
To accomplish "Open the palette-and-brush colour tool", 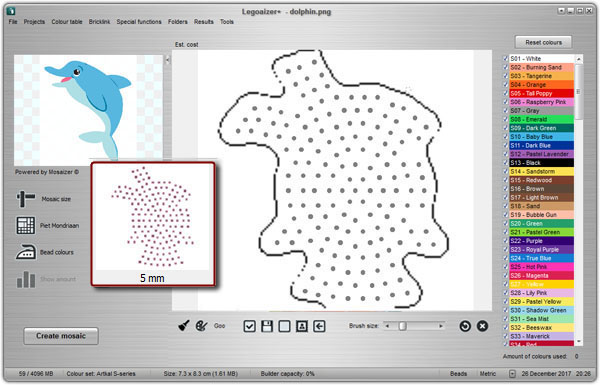I will click(201, 326).
